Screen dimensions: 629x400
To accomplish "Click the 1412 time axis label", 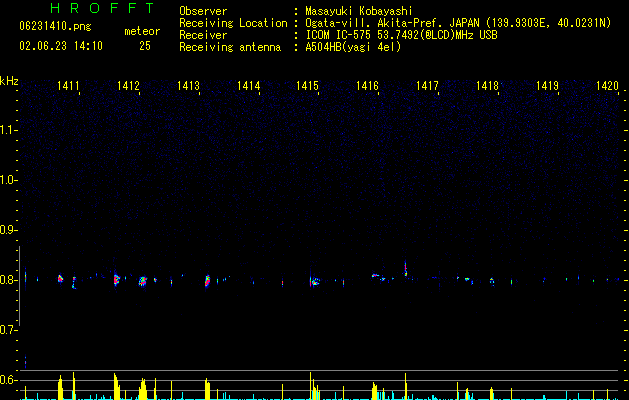I will click(128, 86).
